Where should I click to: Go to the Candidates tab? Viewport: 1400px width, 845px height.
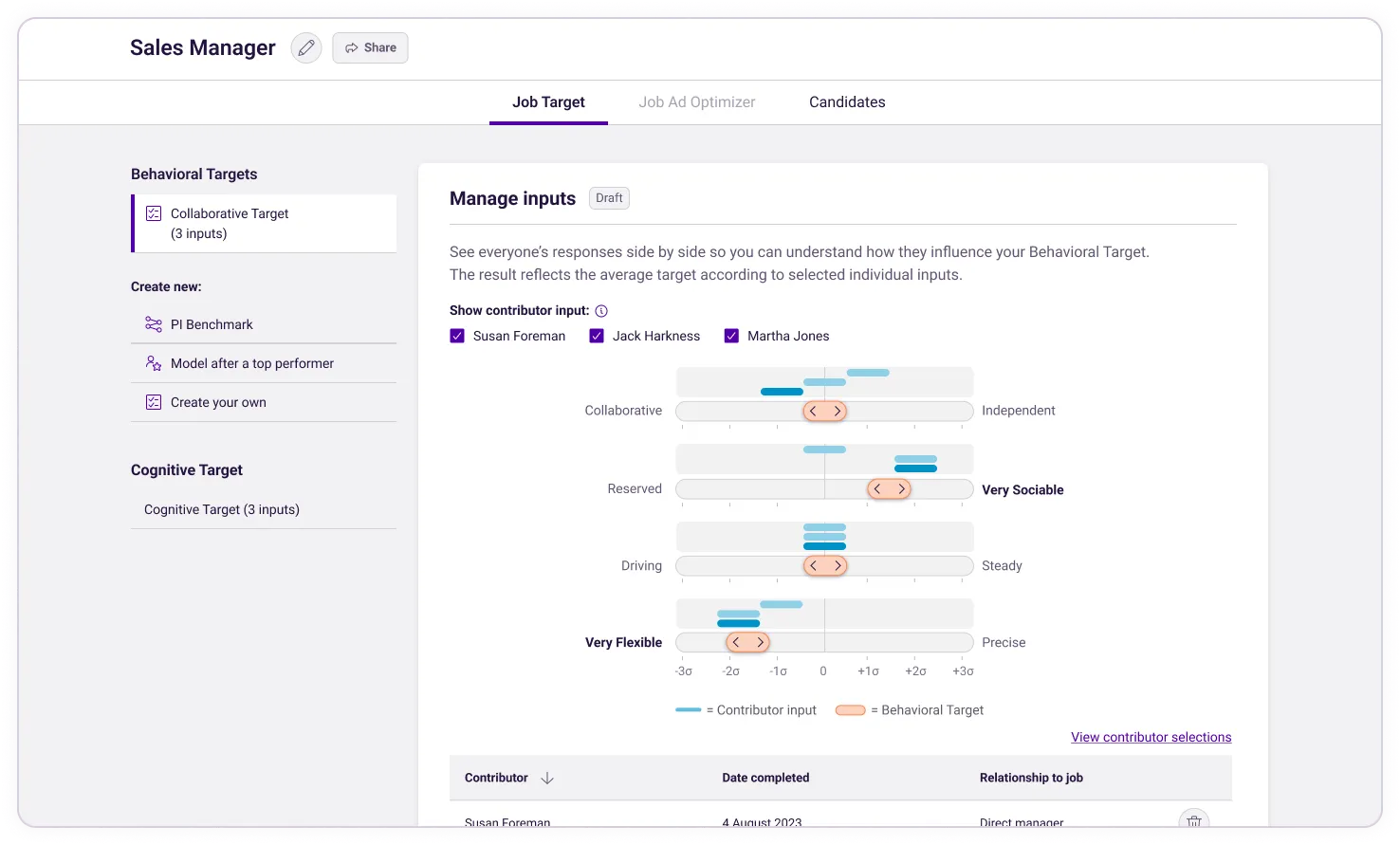pyautogui.click(x=847, y=102)
